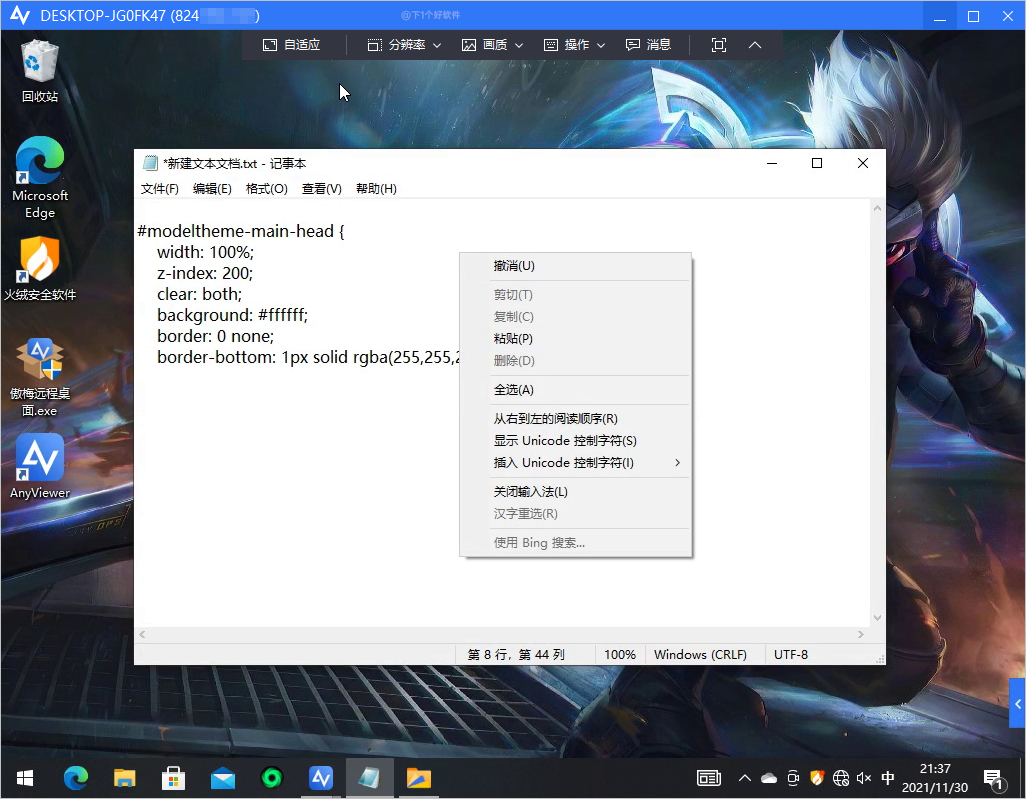Click the fullscreen icon in AnyViewer toolbar
This screenshot has height=799, width=1026.
pyautogui.click(x=718, y=45)
